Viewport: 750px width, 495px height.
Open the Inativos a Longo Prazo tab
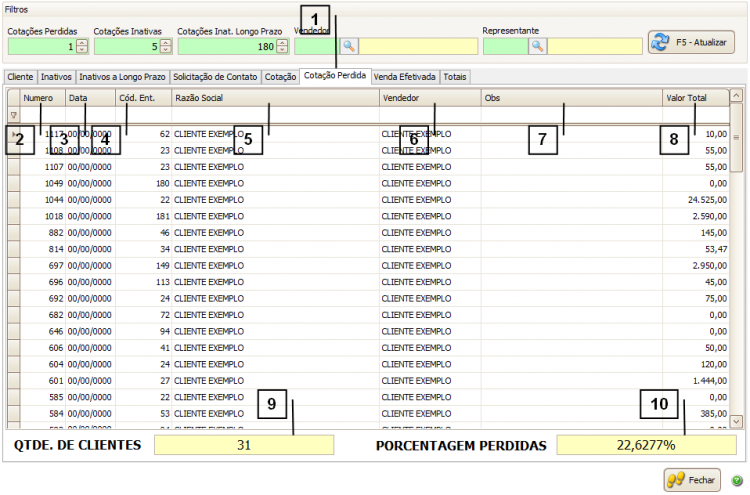click(122, 76)
